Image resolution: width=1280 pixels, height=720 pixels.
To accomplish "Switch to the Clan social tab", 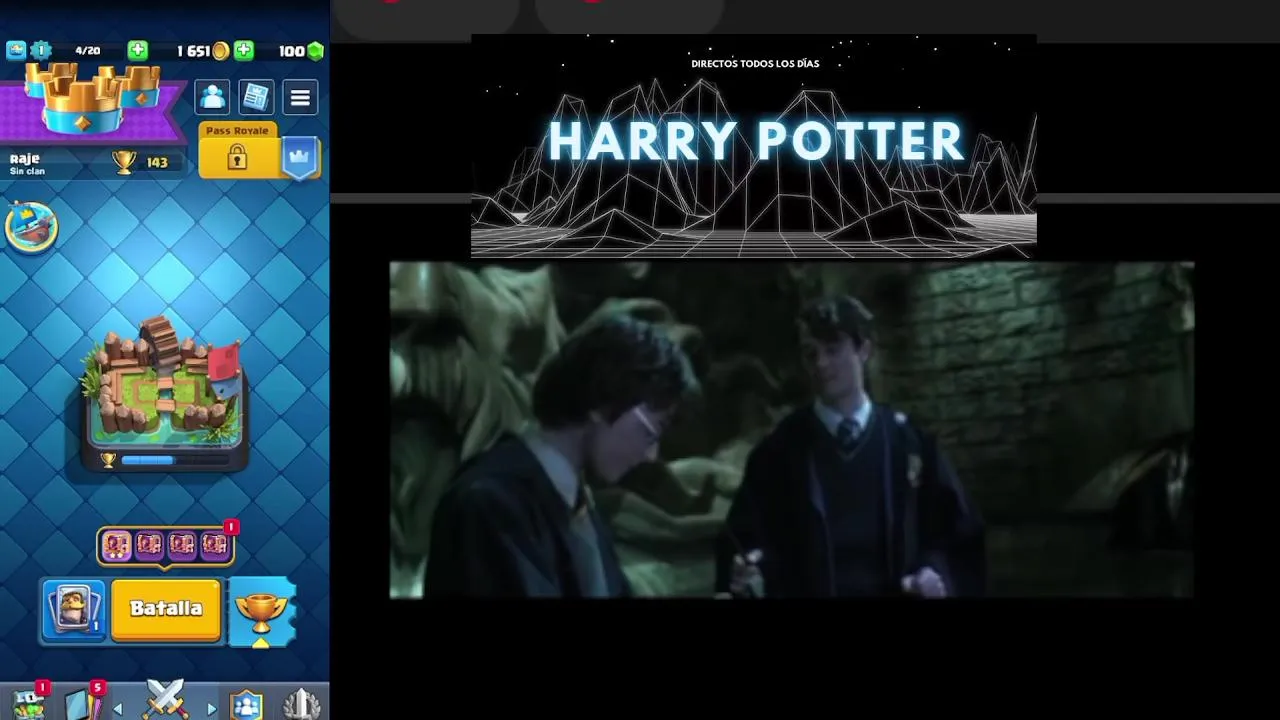I will (246, 704).
